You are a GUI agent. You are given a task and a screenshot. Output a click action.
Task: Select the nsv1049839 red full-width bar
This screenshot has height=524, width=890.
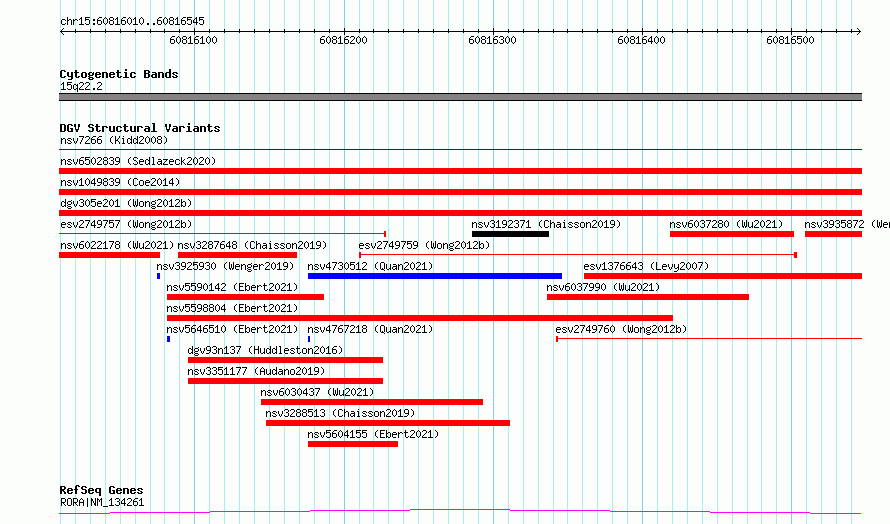[460, 192]
